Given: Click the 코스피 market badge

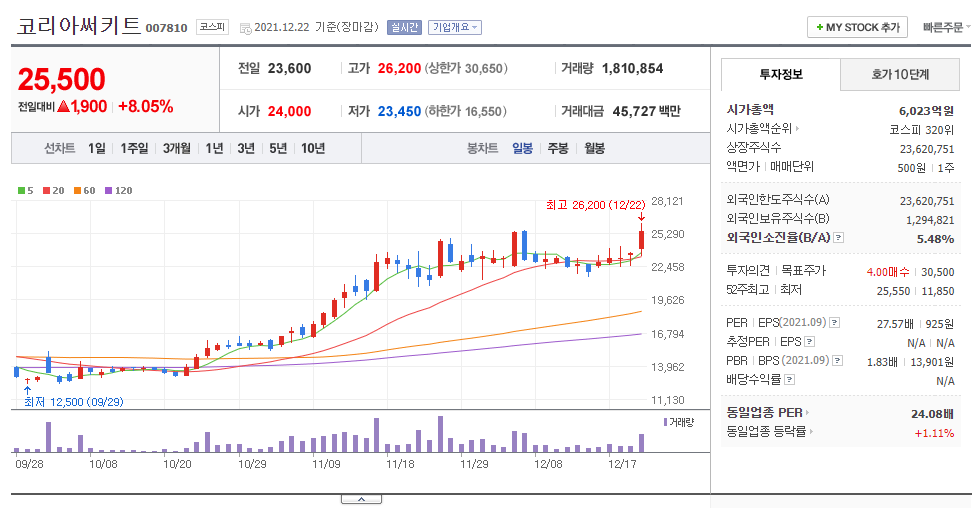Looking at the screenshot, I should pos(212,27).
